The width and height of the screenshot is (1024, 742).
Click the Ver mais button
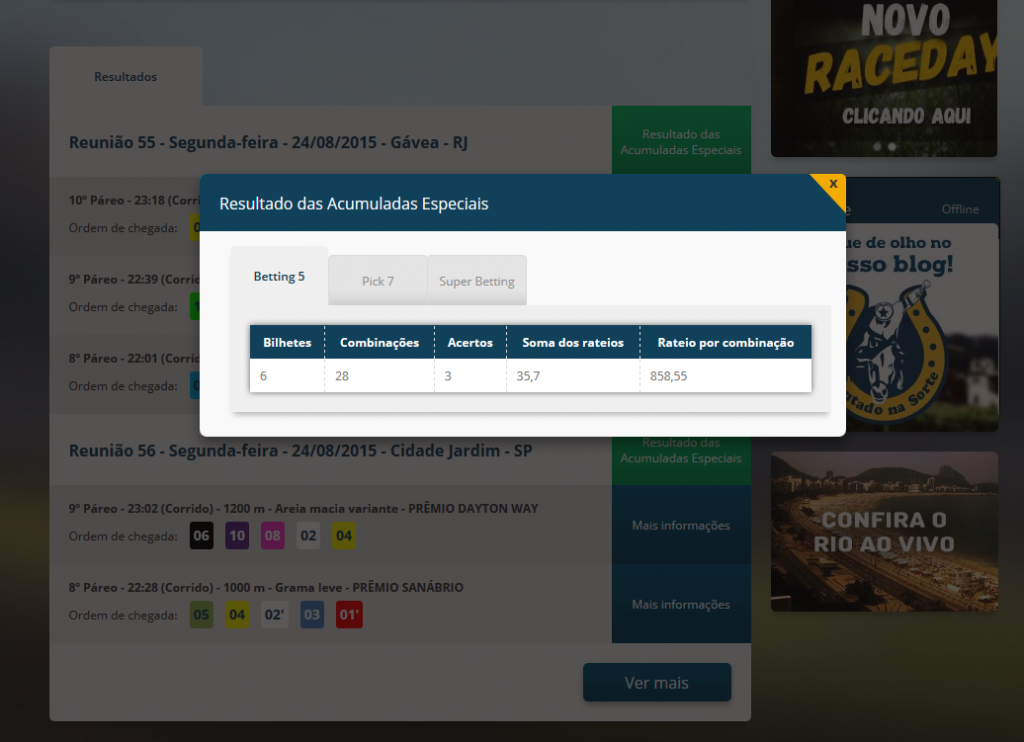click(656, 683)
